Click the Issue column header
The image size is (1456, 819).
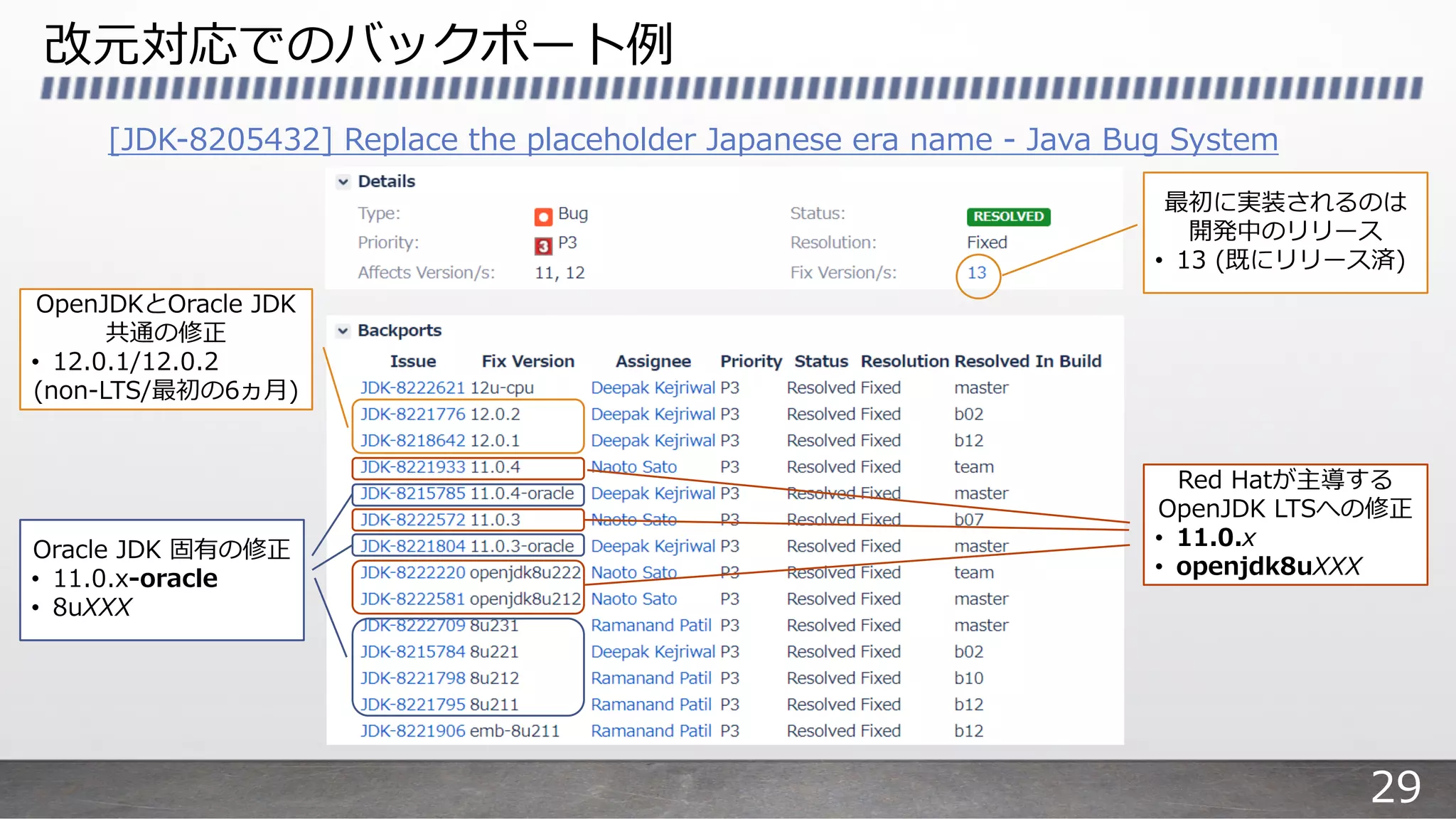tap(413, 361)
